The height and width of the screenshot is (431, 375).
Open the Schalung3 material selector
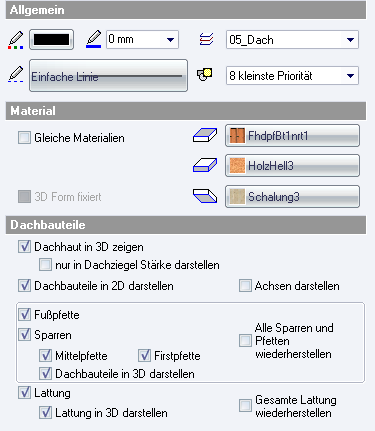[x=292, y=197]
